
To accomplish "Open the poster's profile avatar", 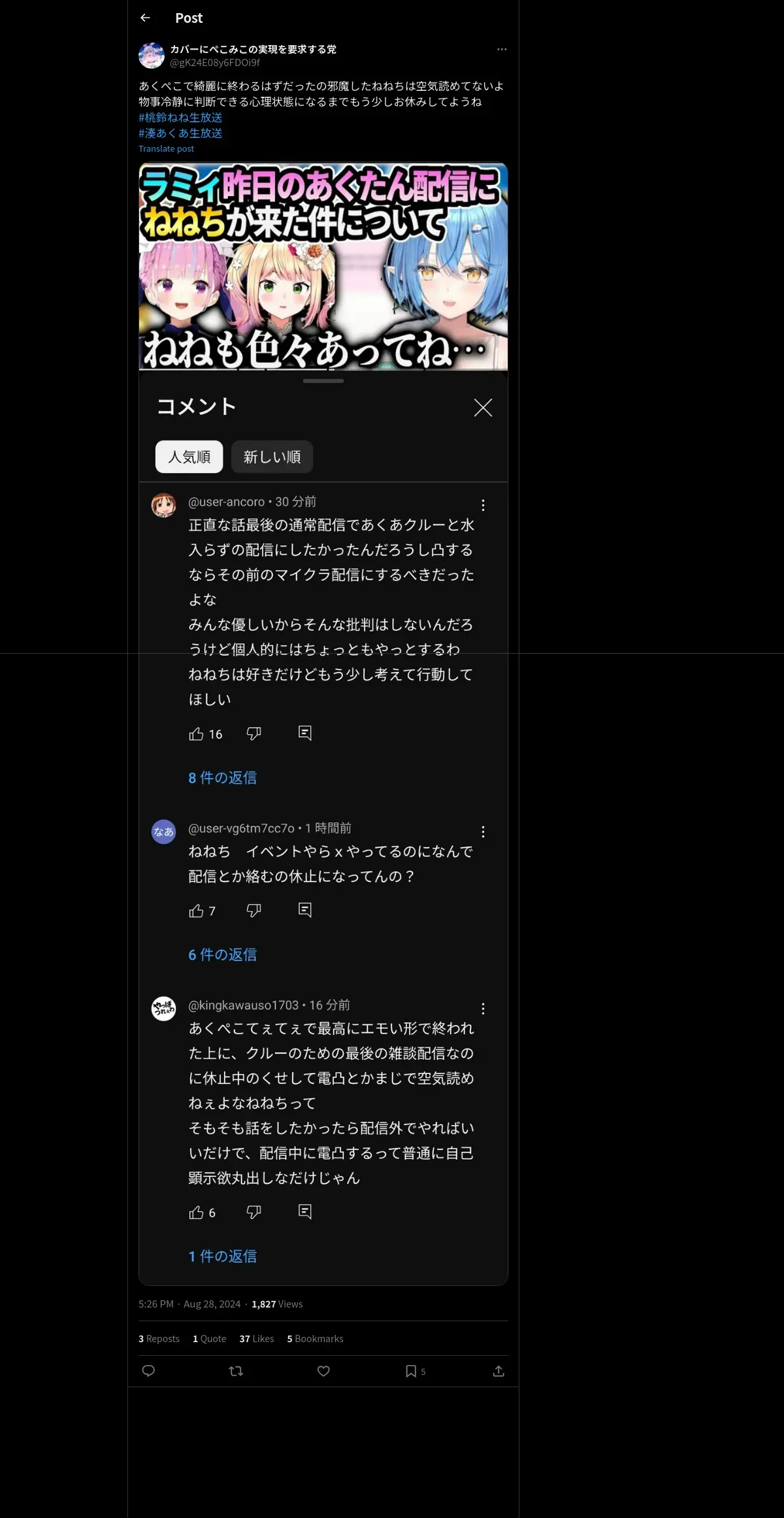I will (152, 56).
